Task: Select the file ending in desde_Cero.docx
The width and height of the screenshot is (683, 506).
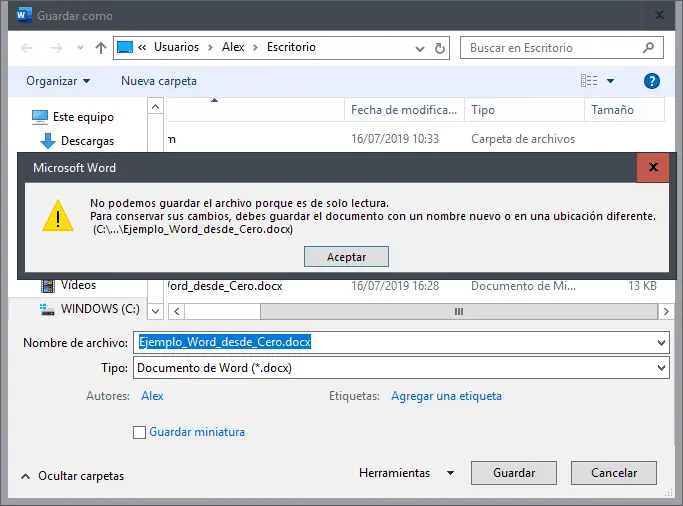Action: [x=225, y=286]
